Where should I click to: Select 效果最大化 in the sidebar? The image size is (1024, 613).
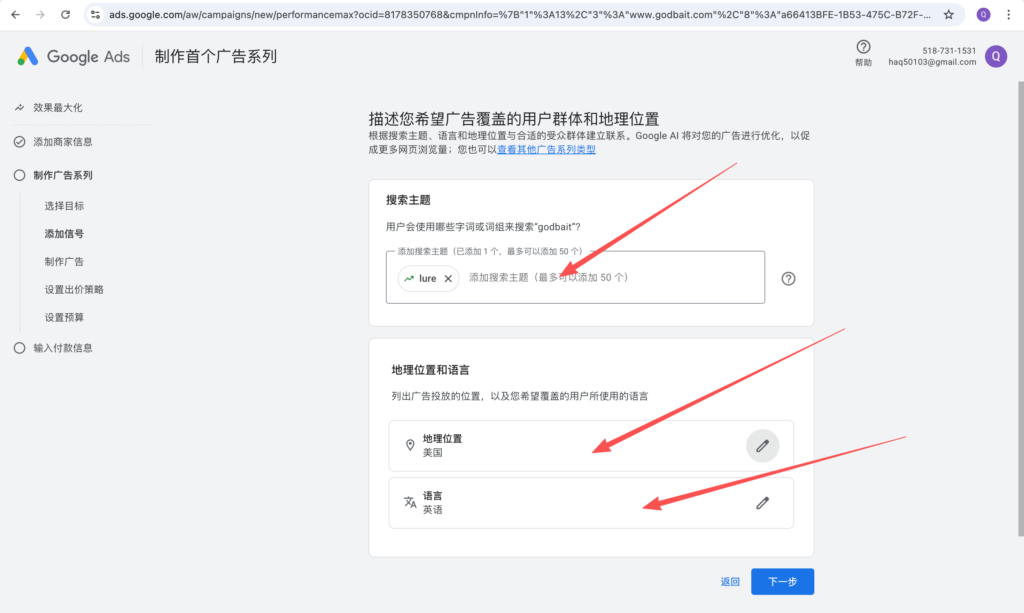point(64,107)
